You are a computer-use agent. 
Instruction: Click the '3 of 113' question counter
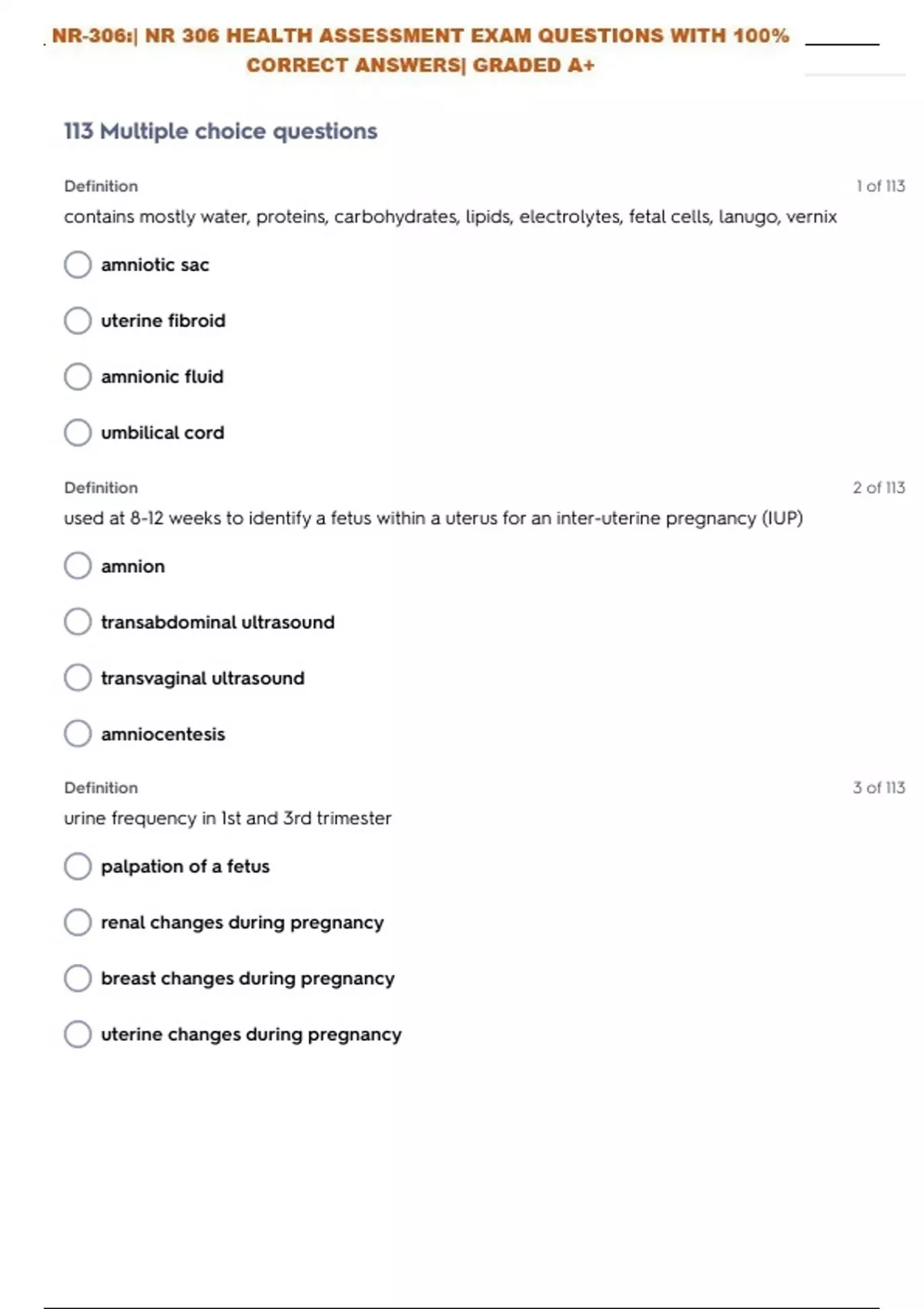tap(879, 788)
